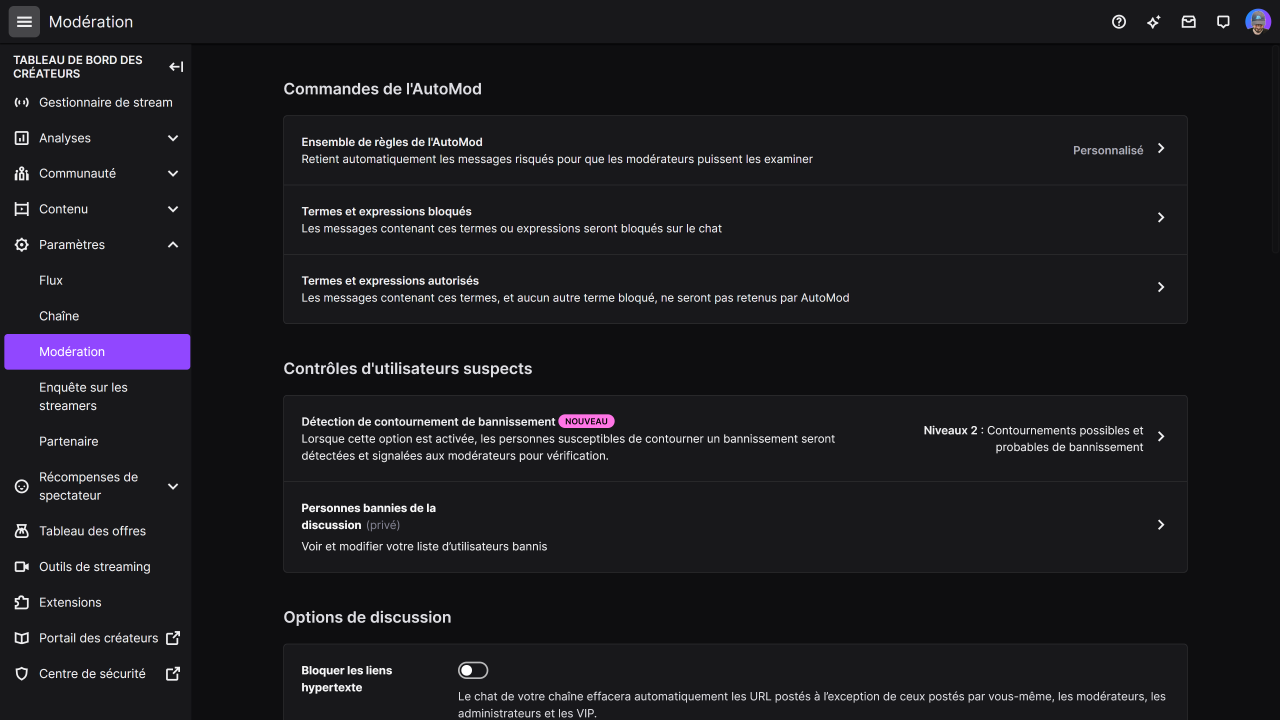
Task: Open the inbox notifications icon
Action: pyautogui.click(x=1188, y=22)
